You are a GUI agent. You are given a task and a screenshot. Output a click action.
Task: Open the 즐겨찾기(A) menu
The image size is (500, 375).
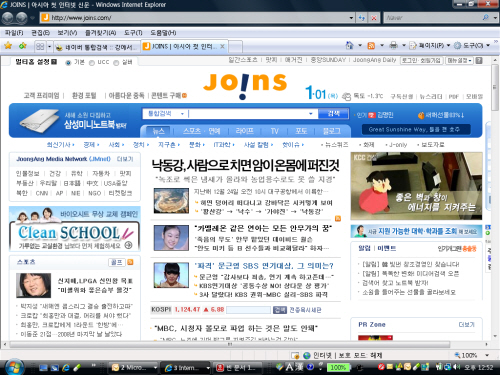[100, 33]
